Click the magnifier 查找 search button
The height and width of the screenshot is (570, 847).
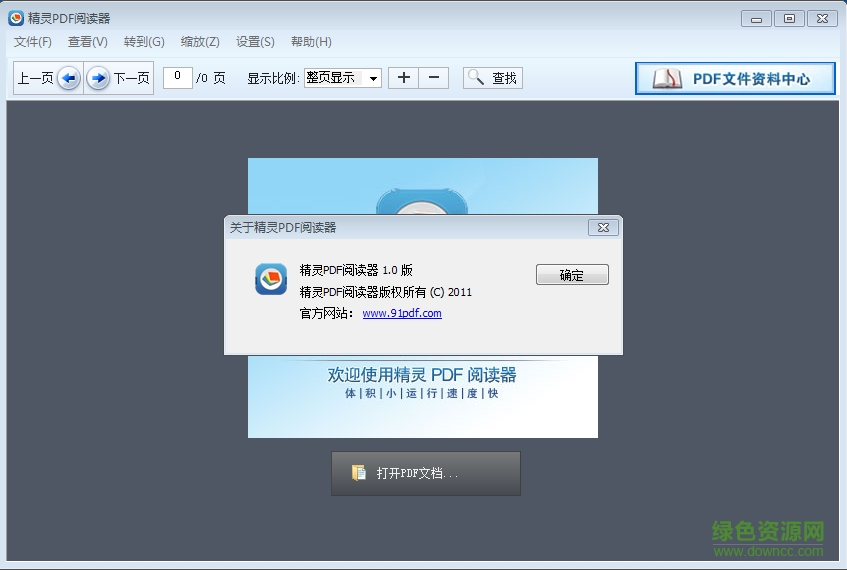point(492,78)
